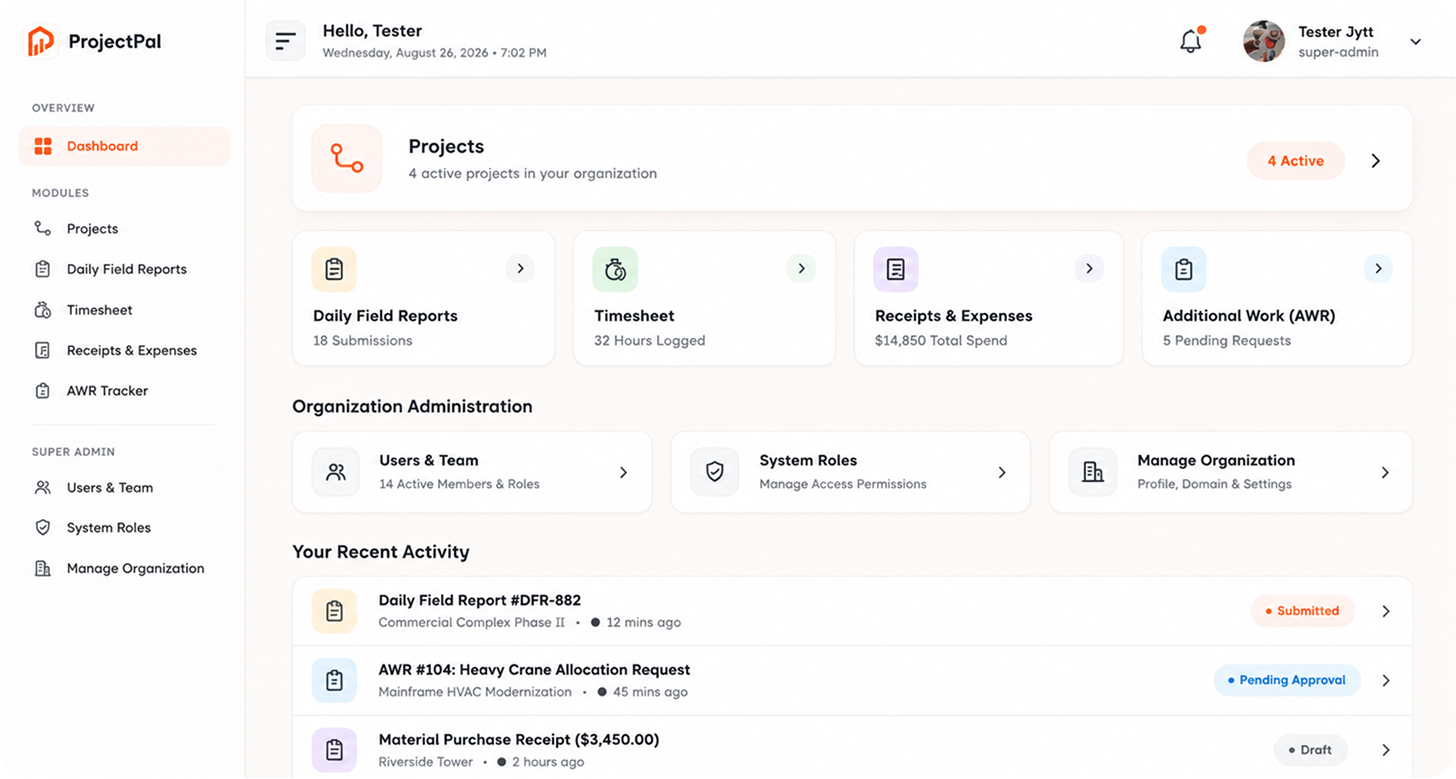Viewport: 1456px width, 779px height.
Task: Click the System Roles card shield icon
Action: (715, 472)
